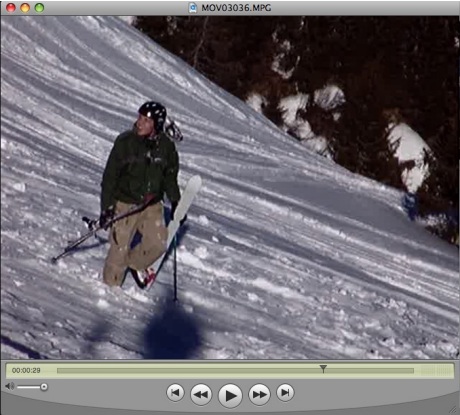Close the MOV03036.MPG window

[x=11, y=7]
